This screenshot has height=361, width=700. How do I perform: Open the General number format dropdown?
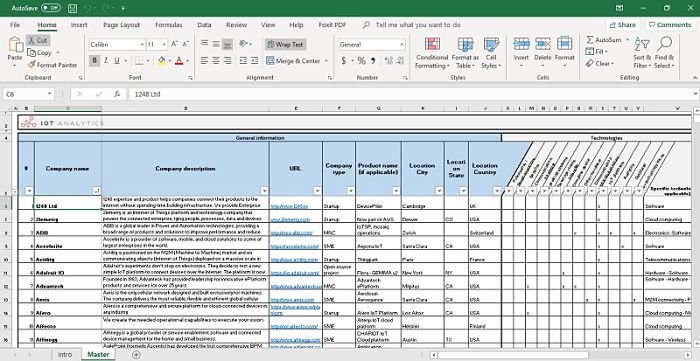[x=402, y=45]
